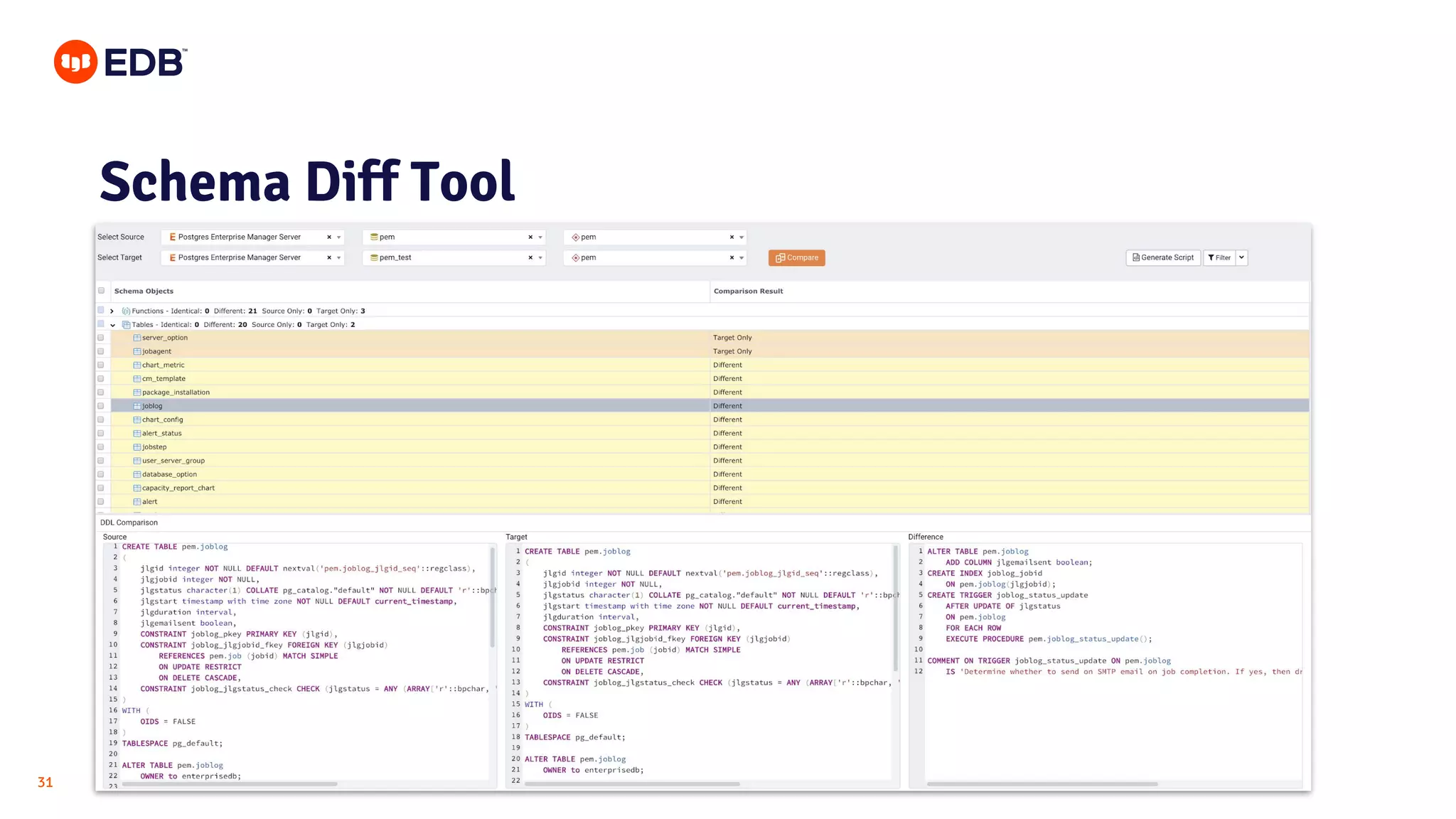This screenshot has width=1456, height=819.
Task: Check the alert_status row checkbox
Action: (x=101, y=434)
